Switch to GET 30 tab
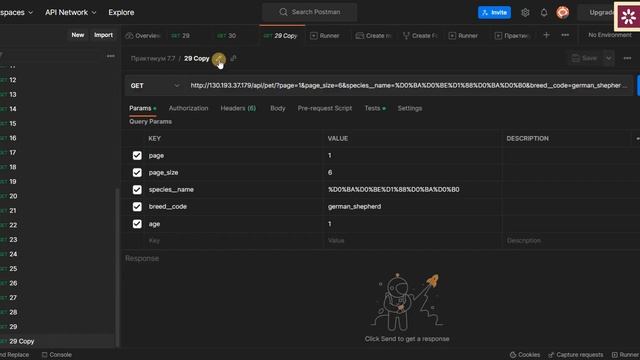 [227, 36]
